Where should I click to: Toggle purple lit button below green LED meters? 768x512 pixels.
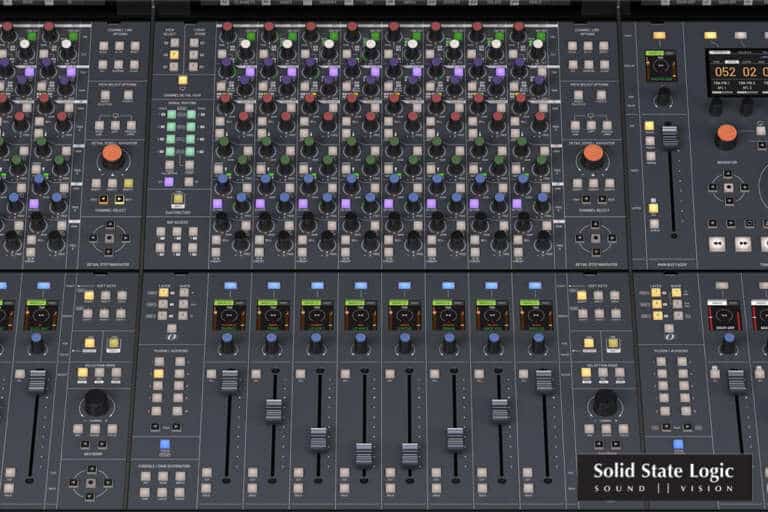click(x=169, y=182)
